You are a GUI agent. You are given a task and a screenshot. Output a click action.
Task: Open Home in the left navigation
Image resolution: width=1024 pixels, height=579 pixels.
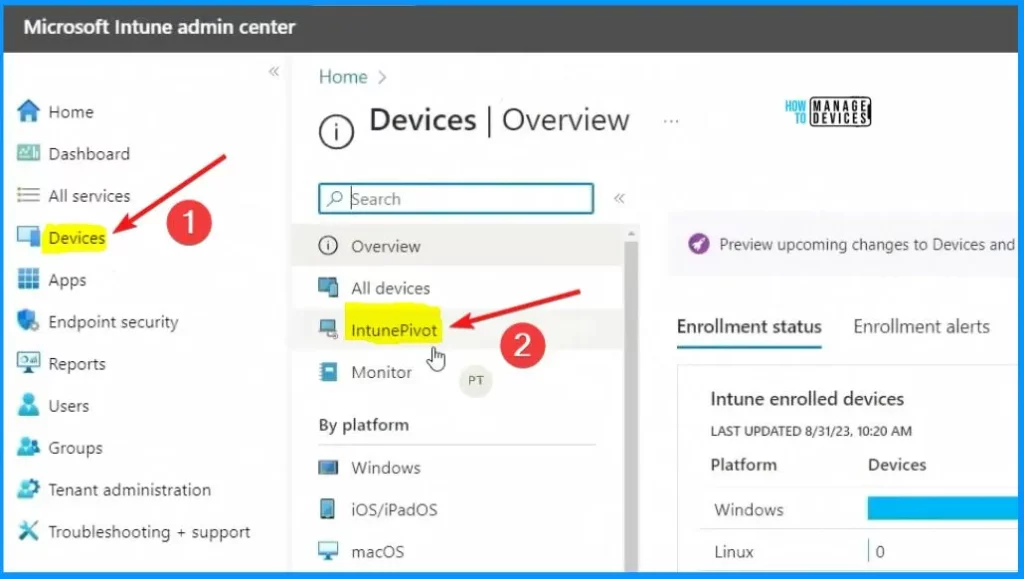[x=71, y=112]
